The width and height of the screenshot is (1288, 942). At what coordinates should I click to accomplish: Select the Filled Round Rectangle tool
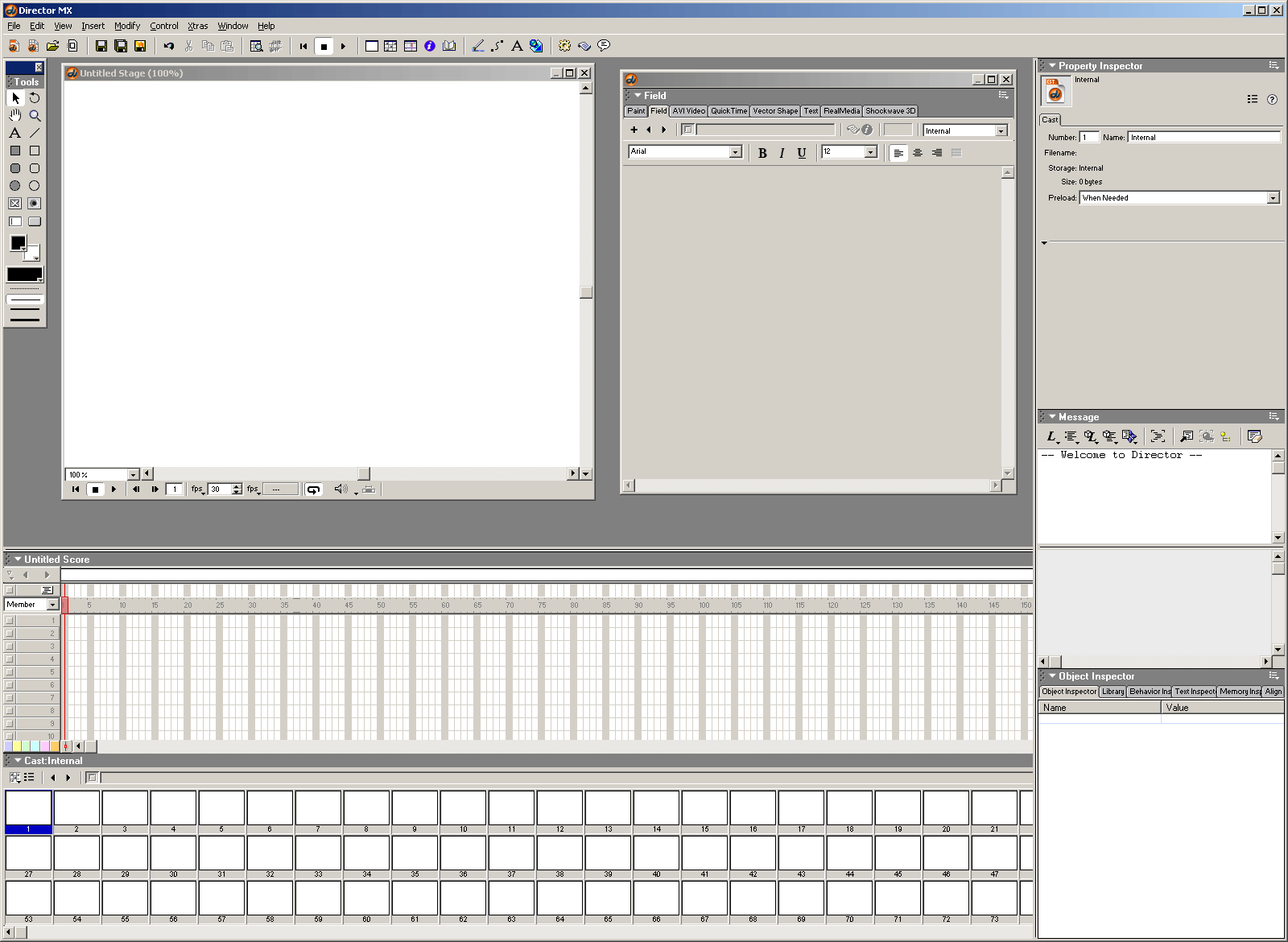click(x=15, y=168)
